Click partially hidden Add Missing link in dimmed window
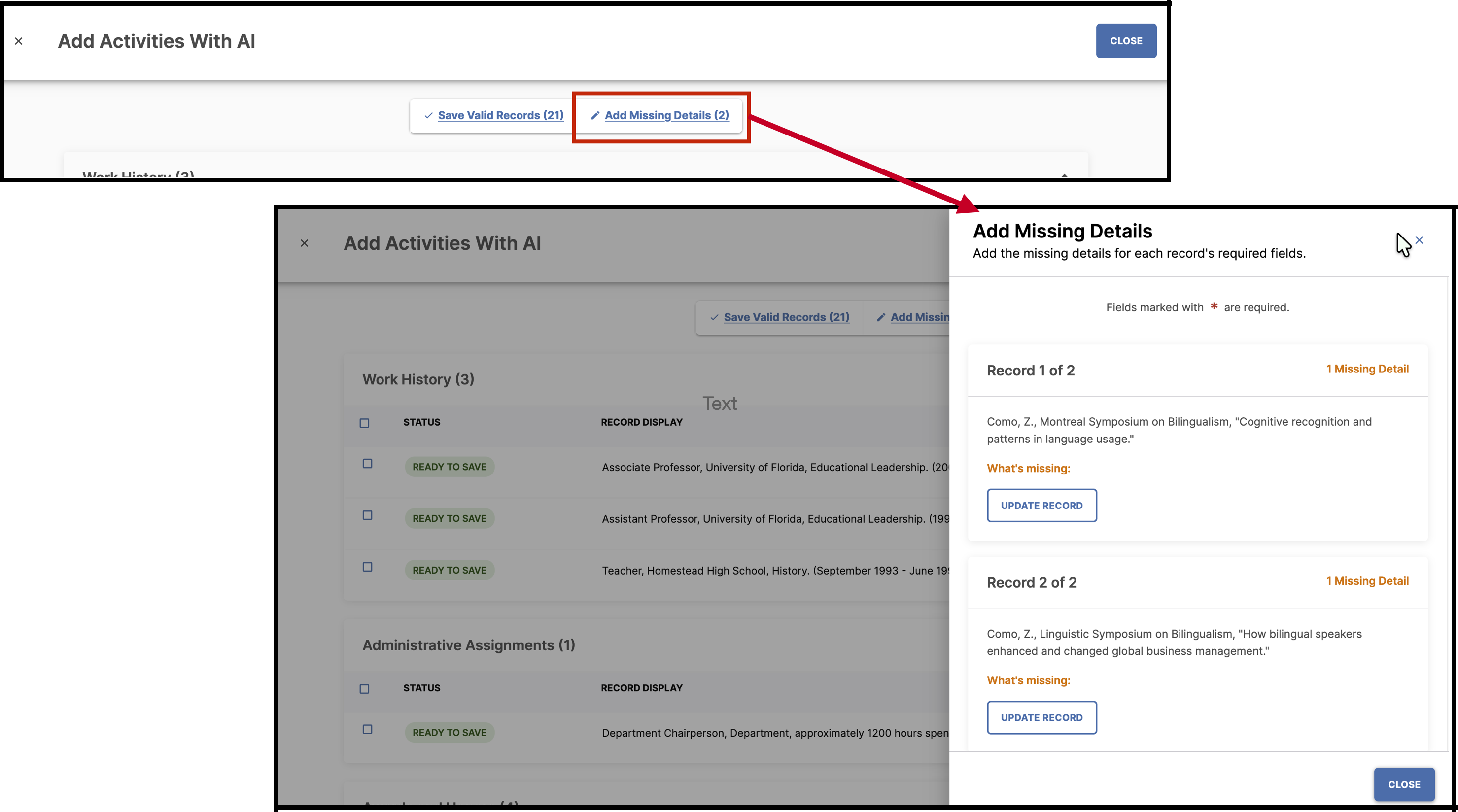Image resolution: width=1458 pixels, height=812 pixels. tap(920, 317)
